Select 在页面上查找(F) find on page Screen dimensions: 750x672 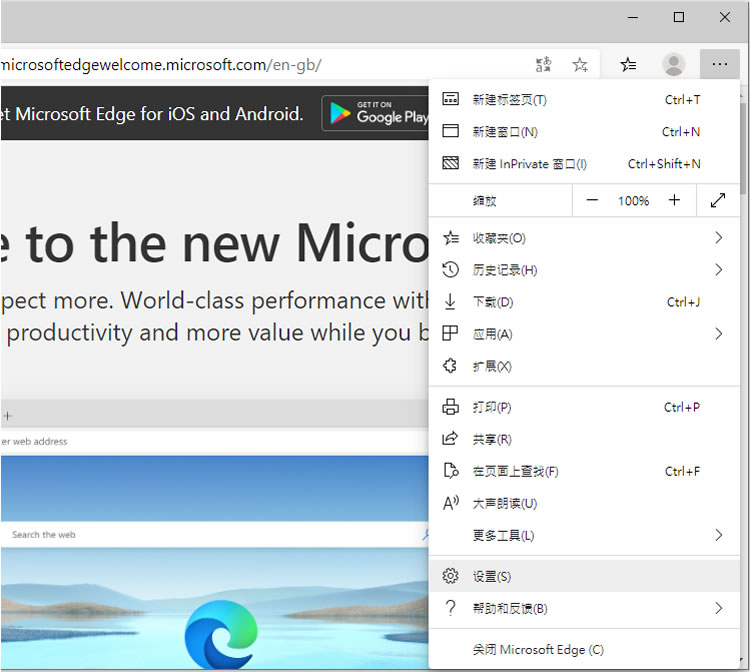[x=584, y=471]
